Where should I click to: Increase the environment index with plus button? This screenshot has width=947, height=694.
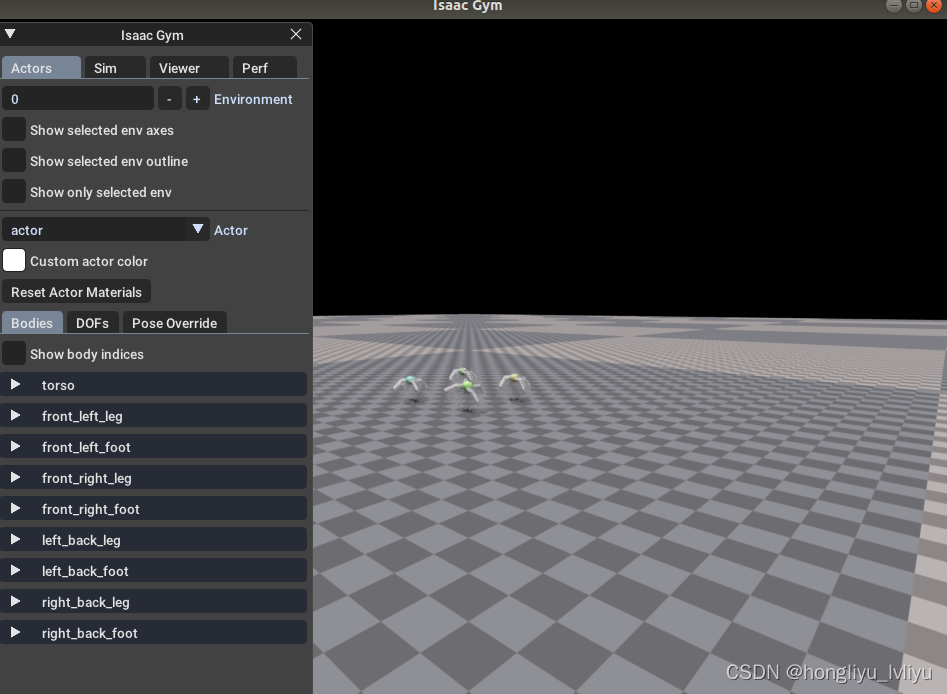197,98
